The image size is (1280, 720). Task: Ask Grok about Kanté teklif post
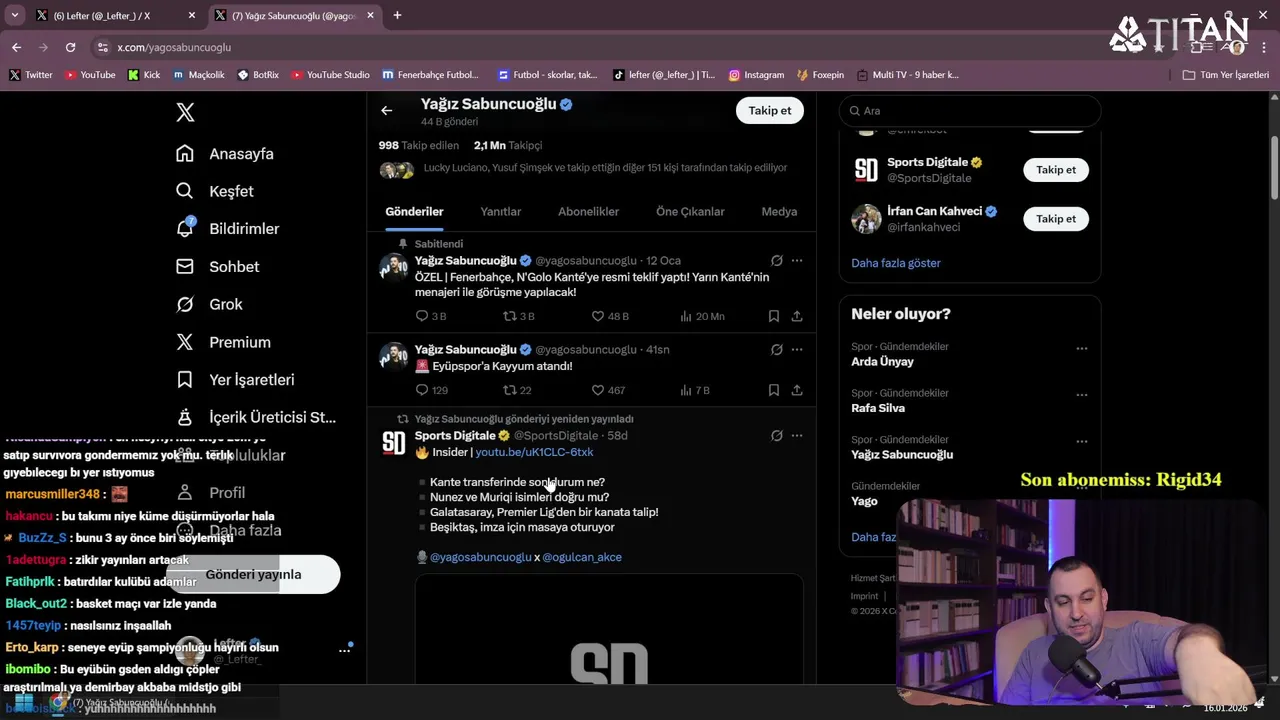click(x=777, y=261)
